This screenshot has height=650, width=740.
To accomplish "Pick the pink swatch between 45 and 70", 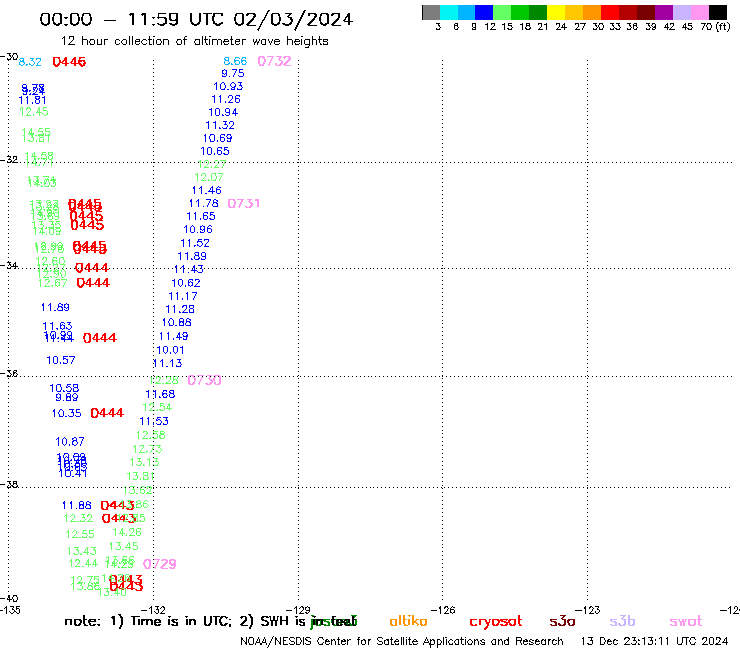I will [x=699, y=12].
